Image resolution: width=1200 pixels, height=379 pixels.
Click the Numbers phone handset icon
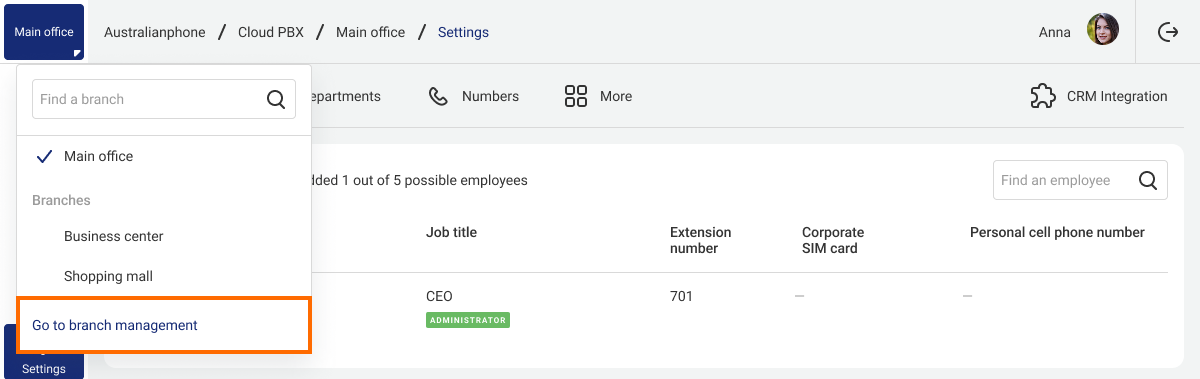point(438,96)
